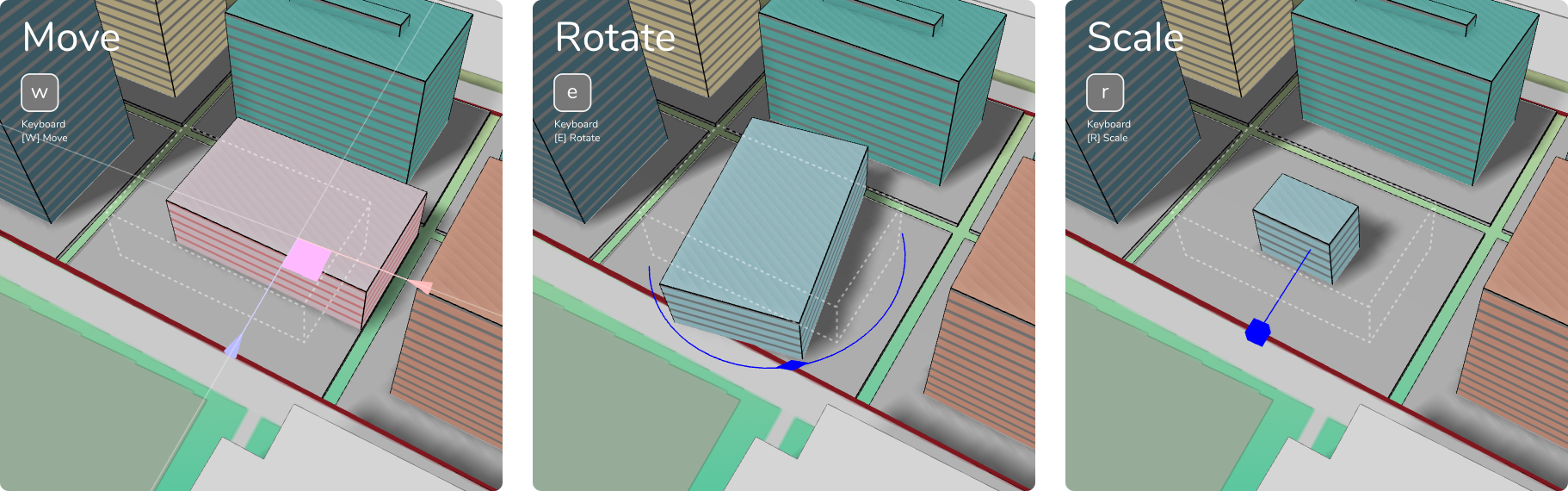Click the 'r' keyboard key icon
The image size is (1568, 491).
[x=1105, y=93]
